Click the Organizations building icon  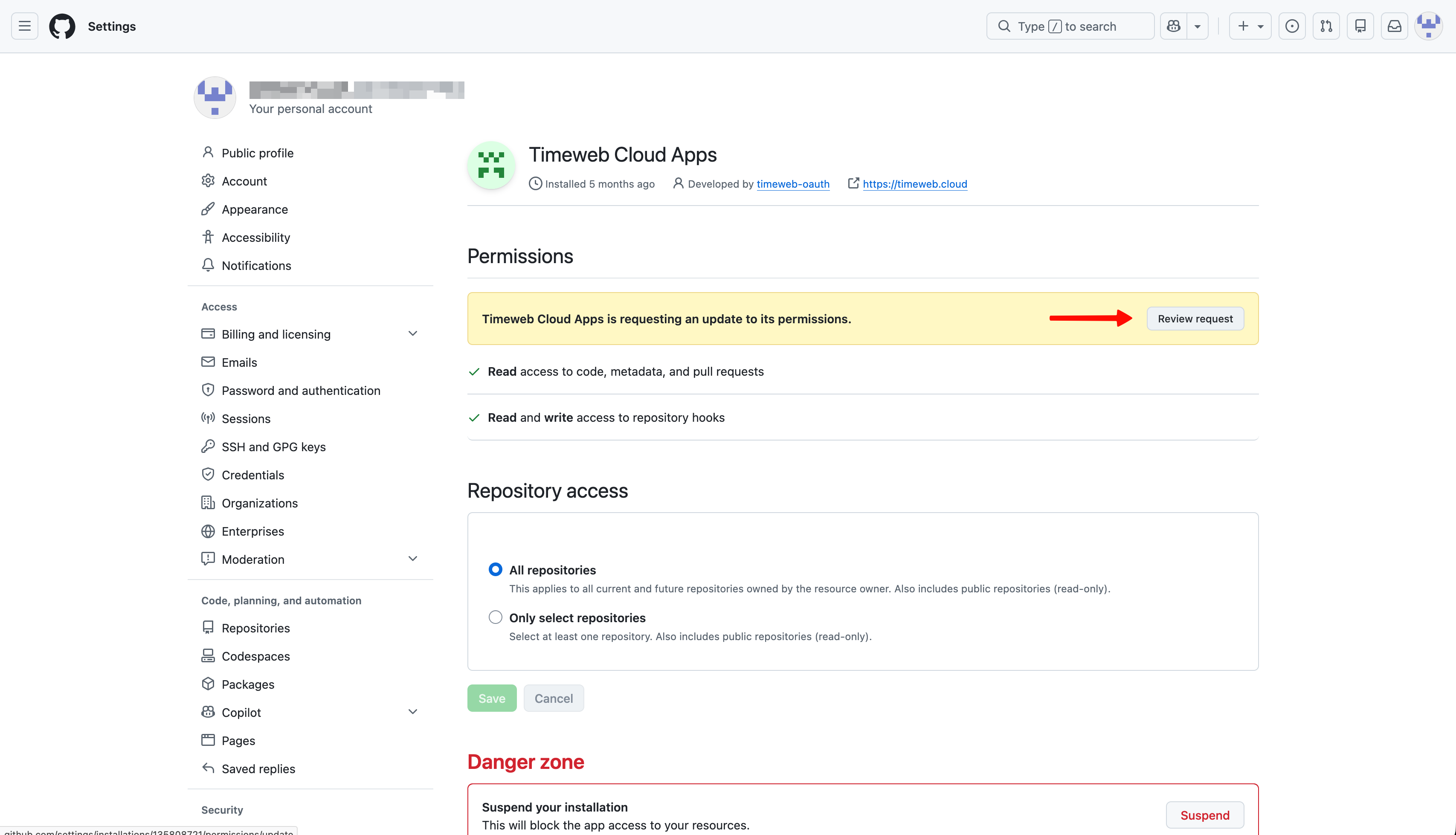[x=208, y=502]
